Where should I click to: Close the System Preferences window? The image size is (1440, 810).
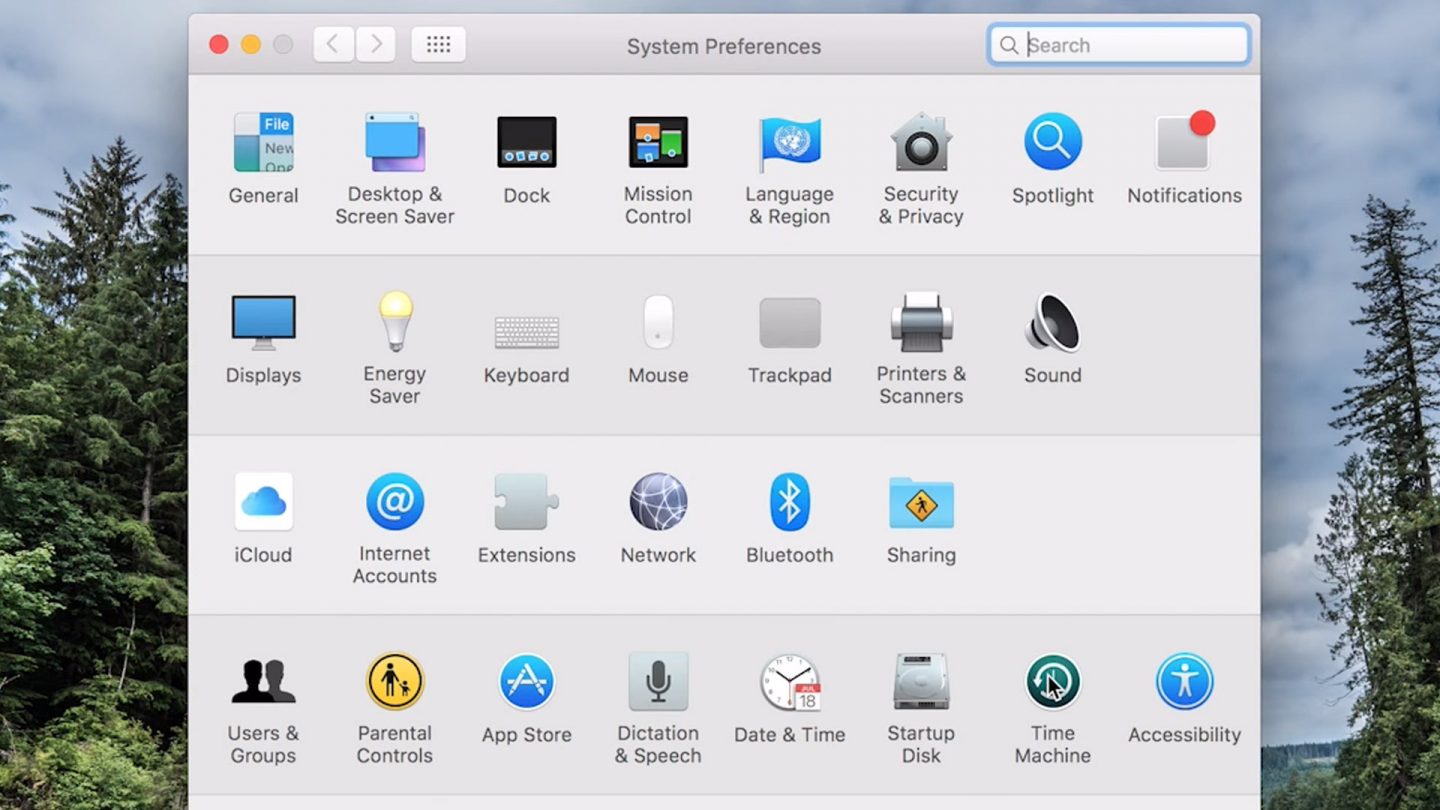point(218,44)
